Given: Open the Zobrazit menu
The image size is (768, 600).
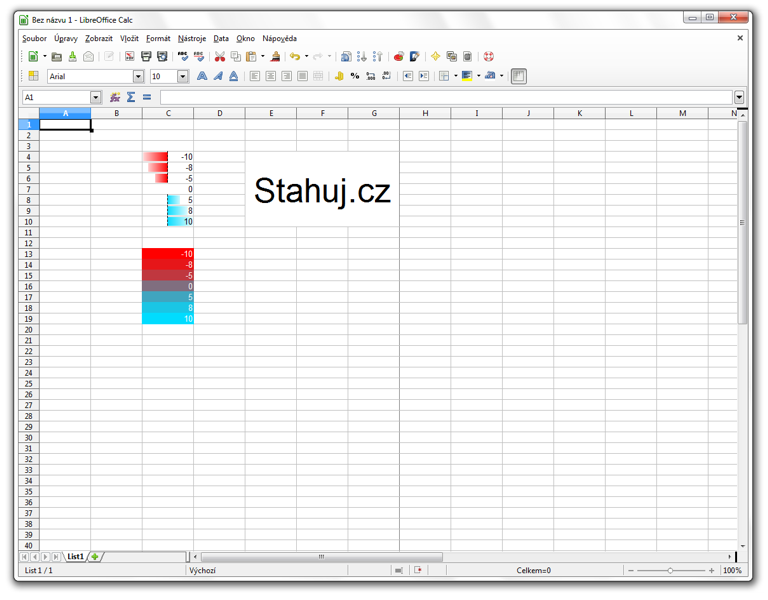Looking at the screenshot, I should 98,38.
